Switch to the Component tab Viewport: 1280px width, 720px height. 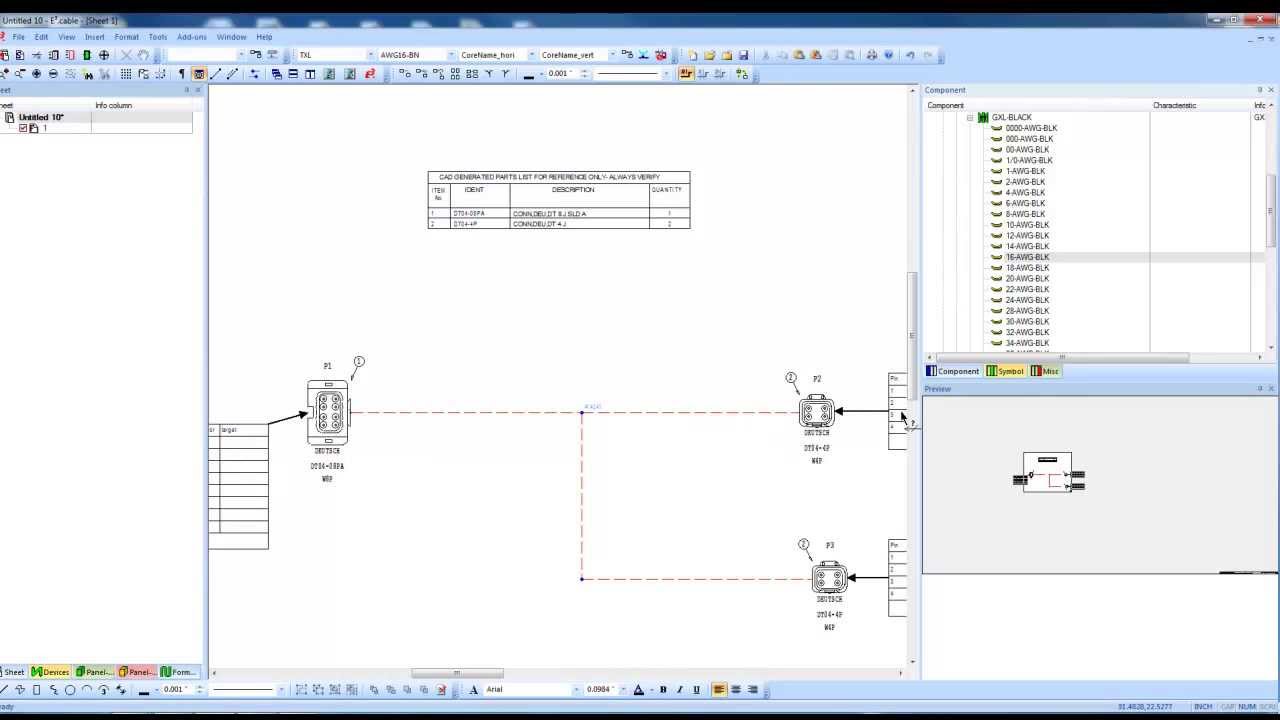coord(953,371)
